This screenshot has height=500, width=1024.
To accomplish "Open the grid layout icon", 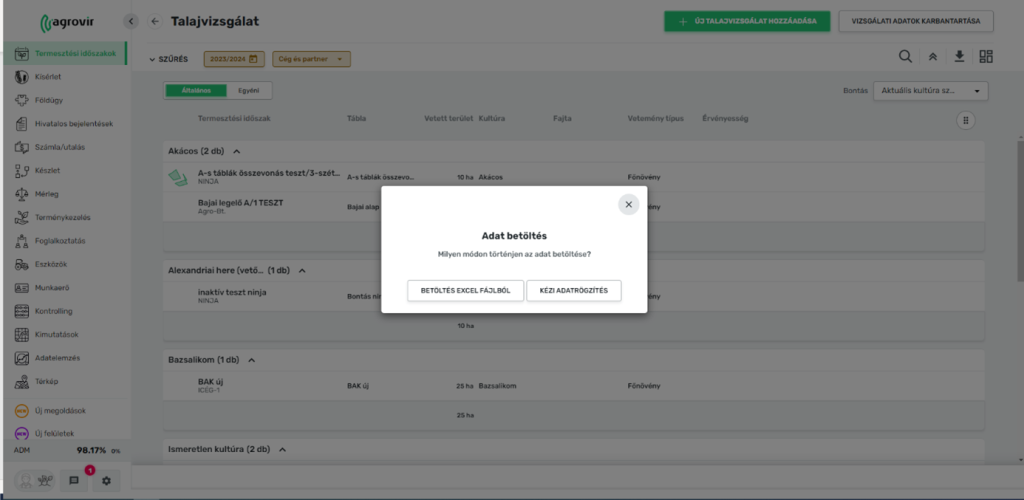I will pos(987,57).
